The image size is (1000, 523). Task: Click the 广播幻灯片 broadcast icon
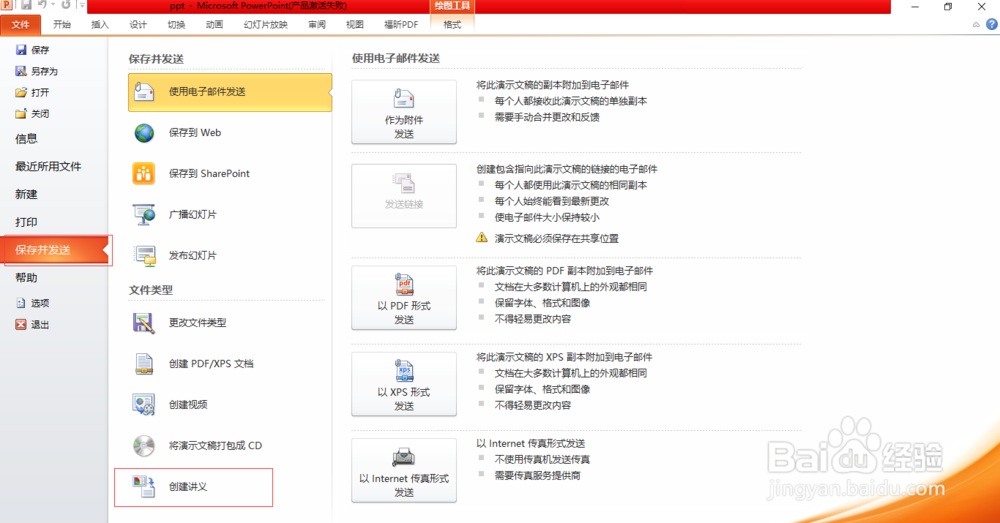coord(144,214)
